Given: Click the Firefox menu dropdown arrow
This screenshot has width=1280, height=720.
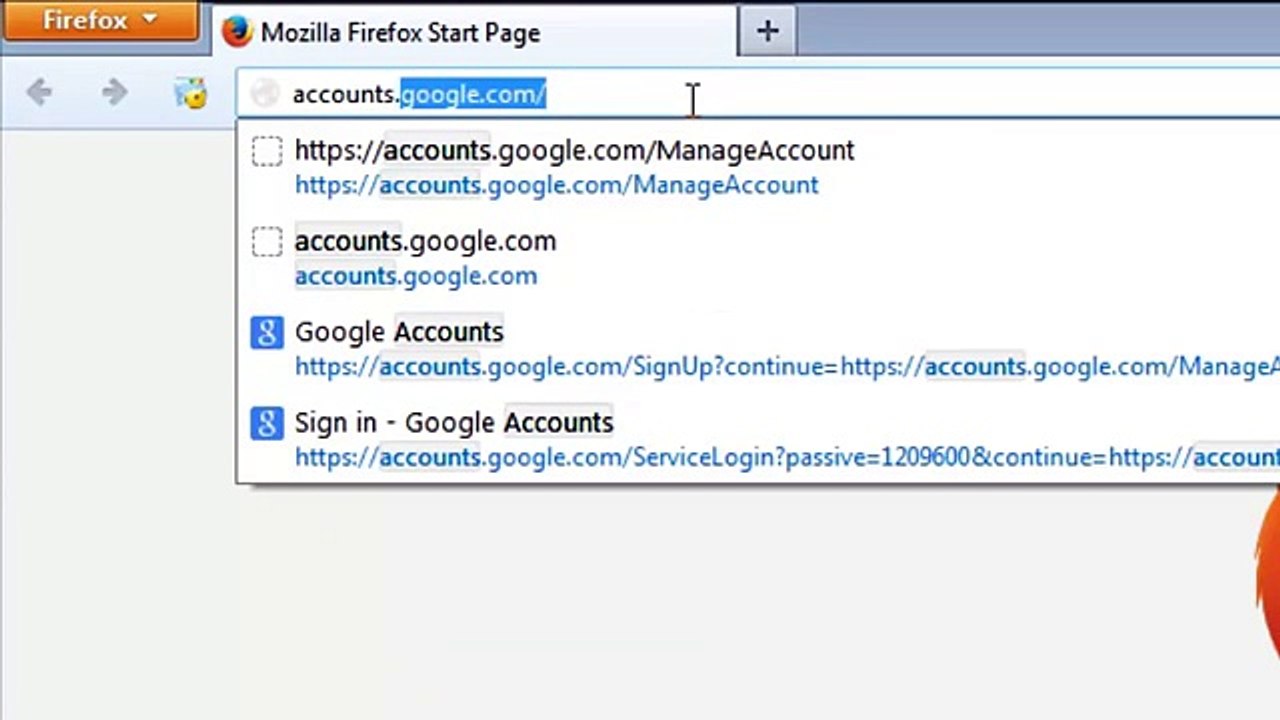Looking at the screenshot, I should [150, 20].
